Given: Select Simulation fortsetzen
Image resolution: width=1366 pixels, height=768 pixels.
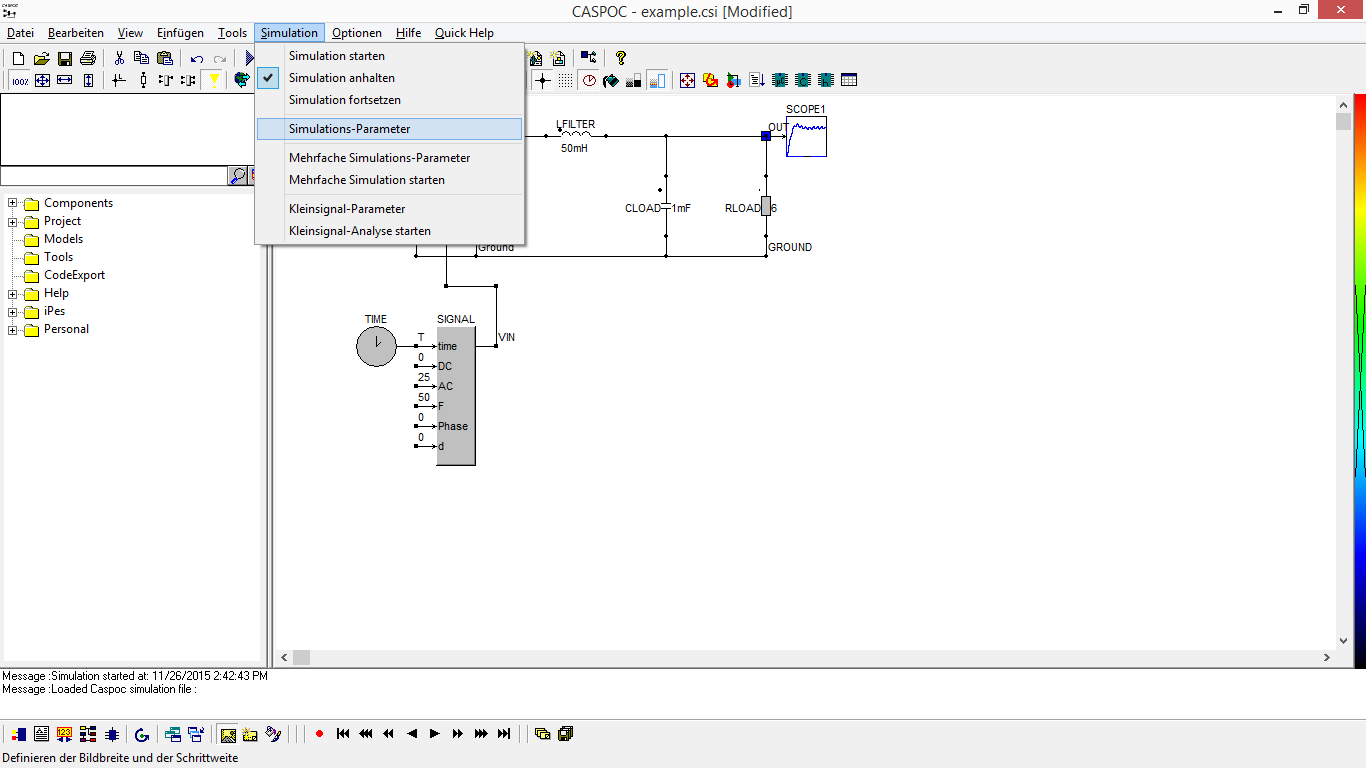Looking at the screenshot, I should (x=390, y=100).
